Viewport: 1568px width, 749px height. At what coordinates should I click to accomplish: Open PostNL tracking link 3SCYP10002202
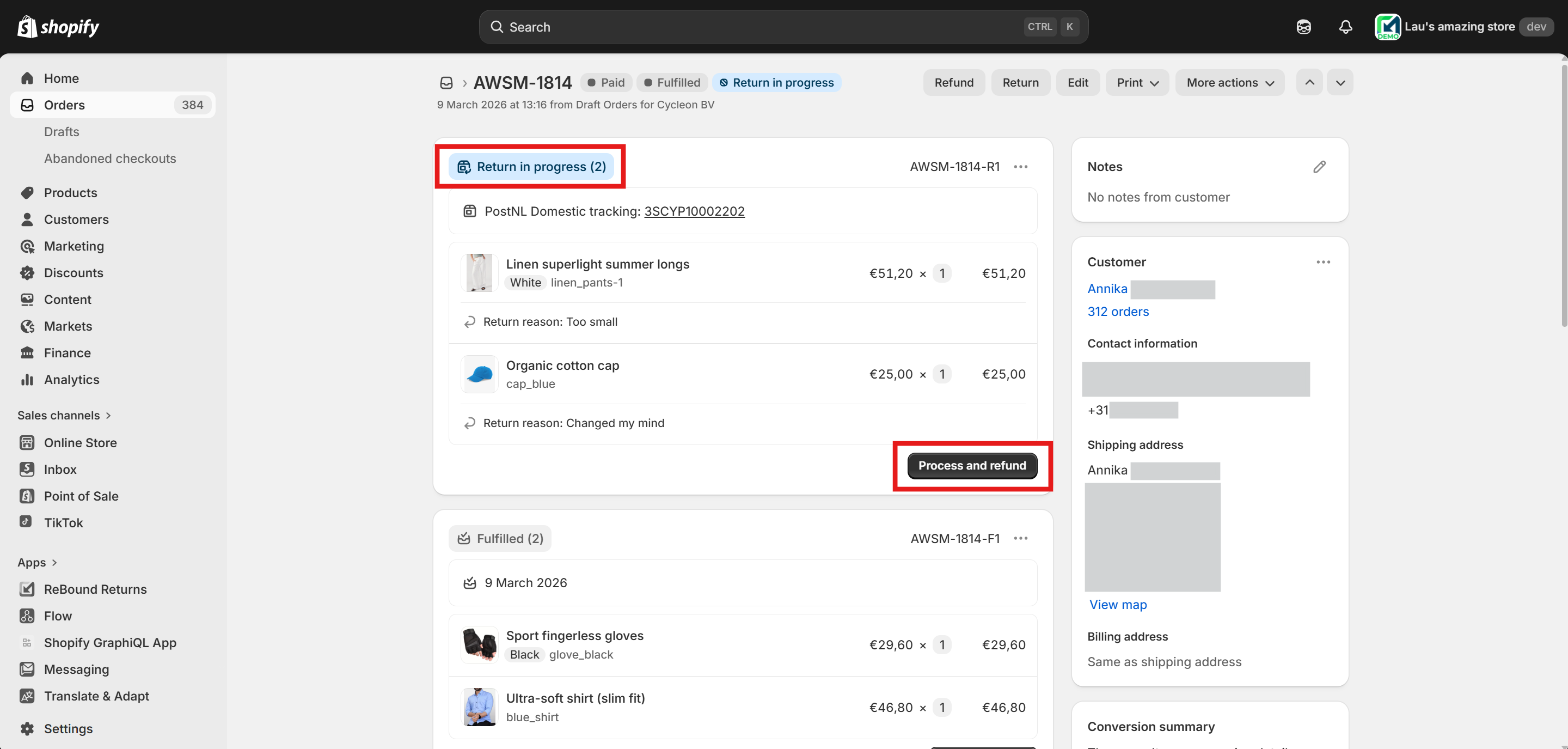694,211
